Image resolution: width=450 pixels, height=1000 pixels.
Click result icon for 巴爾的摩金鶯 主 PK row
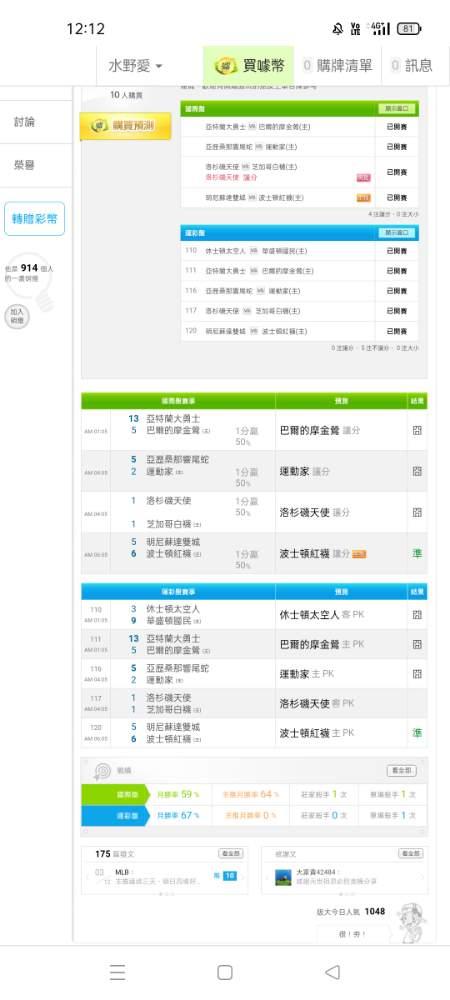click(x=417, y=644)
